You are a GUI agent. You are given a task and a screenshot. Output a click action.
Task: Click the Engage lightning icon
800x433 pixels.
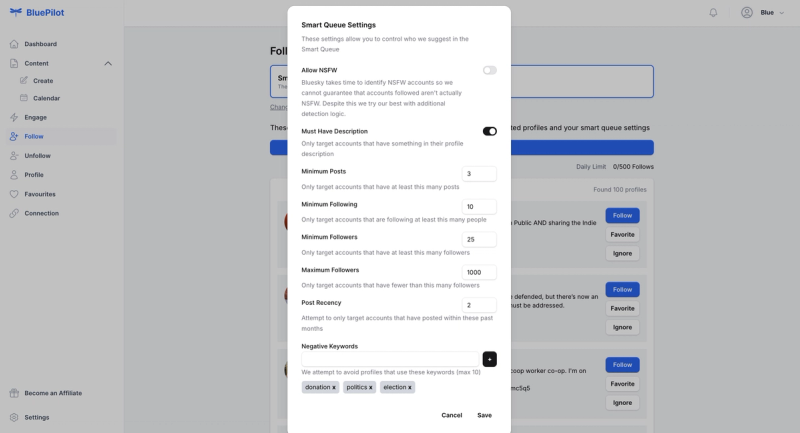(x=14, y=117)
